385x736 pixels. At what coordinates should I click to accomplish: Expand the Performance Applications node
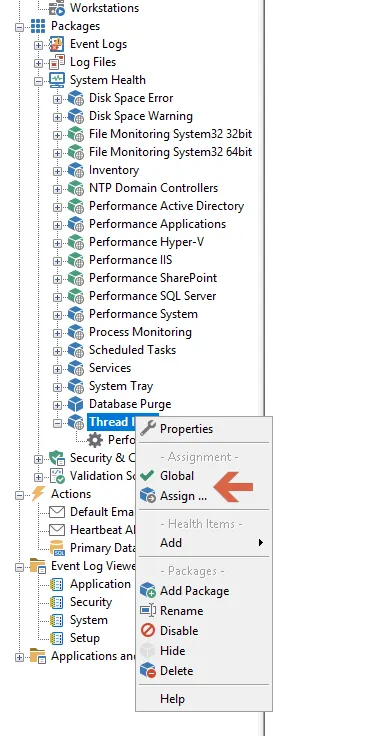(x=57, y=225)
